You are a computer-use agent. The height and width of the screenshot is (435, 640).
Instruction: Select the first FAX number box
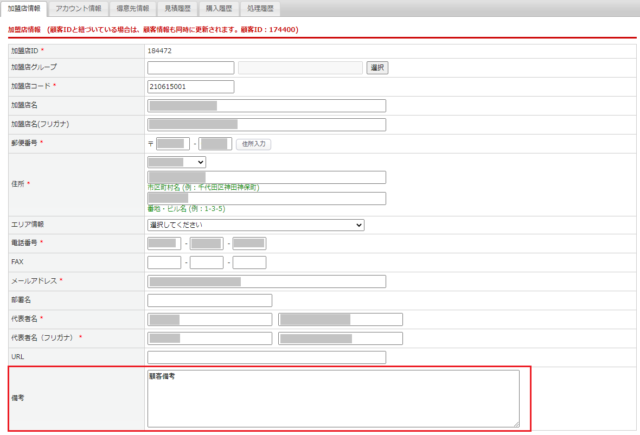coord(163,263)
